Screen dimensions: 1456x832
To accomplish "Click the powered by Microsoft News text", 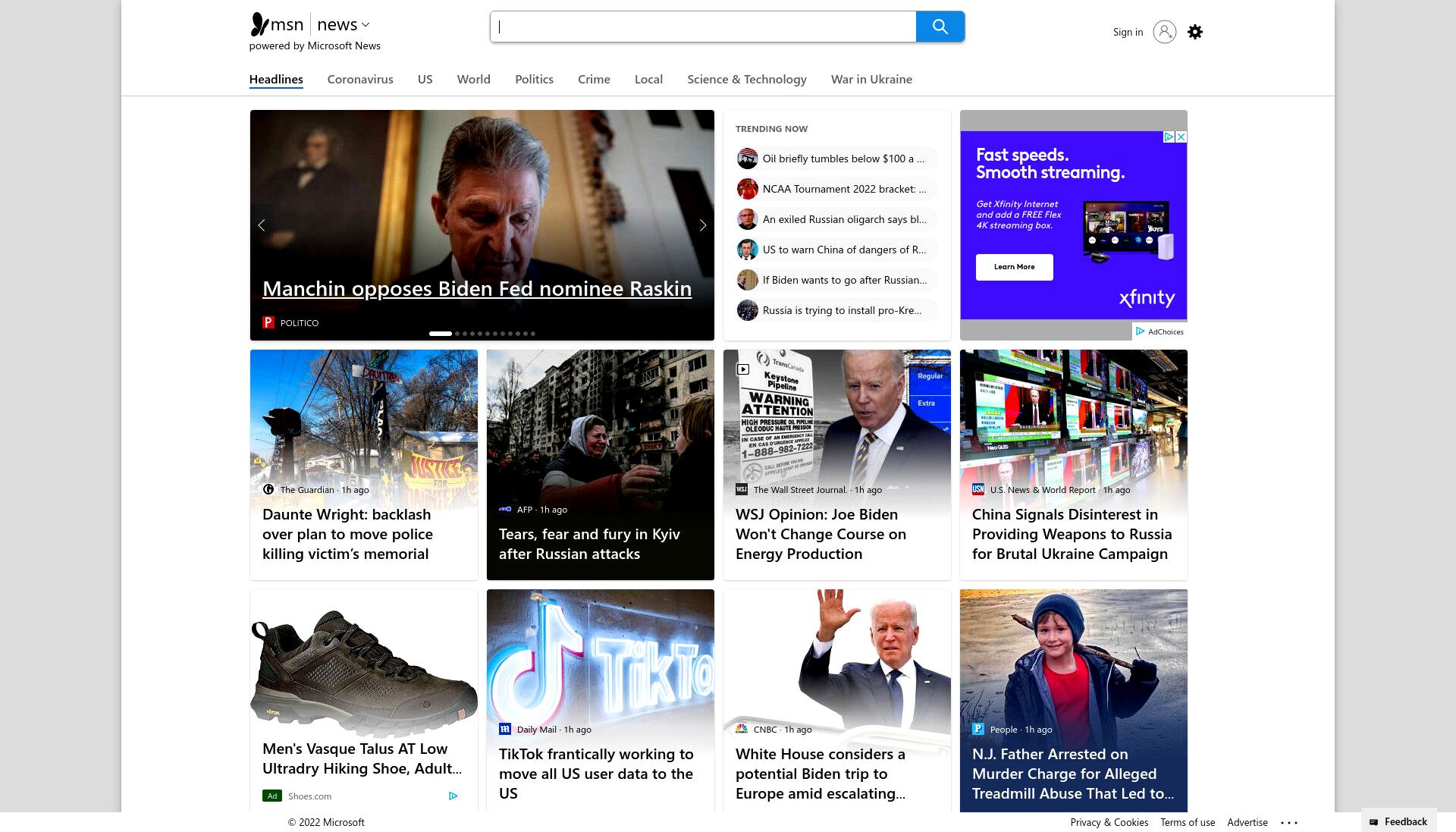I will [315, 46].
